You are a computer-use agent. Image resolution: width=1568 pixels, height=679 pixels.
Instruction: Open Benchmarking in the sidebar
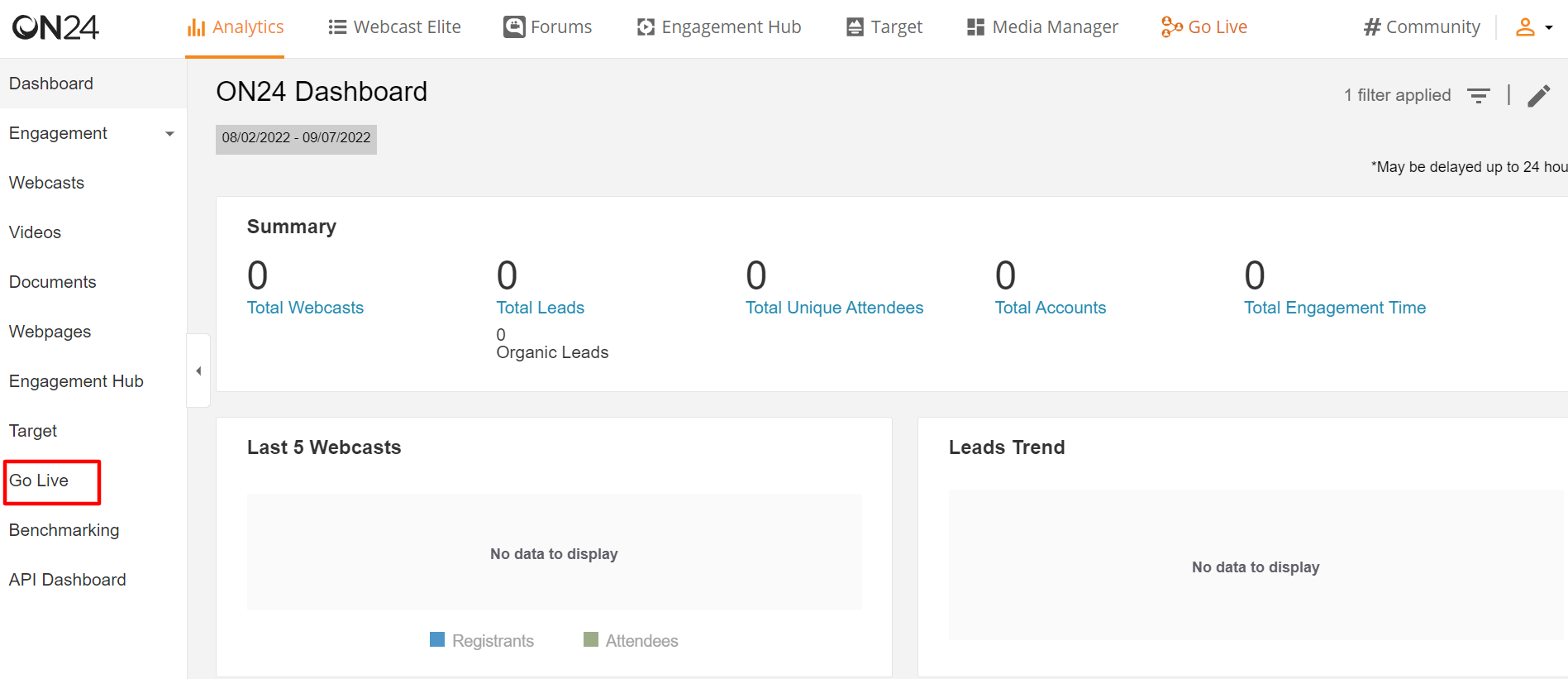click(x=93, y=530)
